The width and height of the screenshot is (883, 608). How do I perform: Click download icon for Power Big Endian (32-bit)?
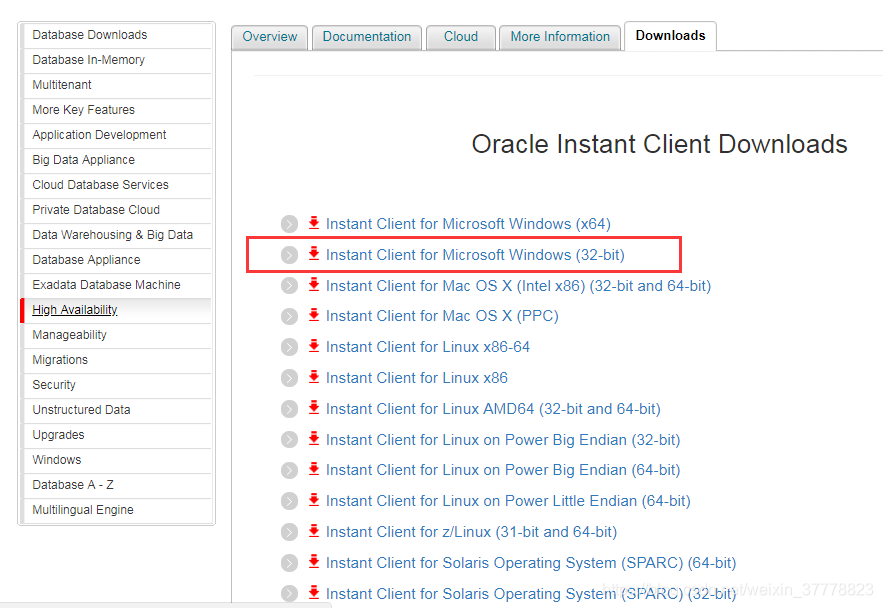[x=314, y=439]
